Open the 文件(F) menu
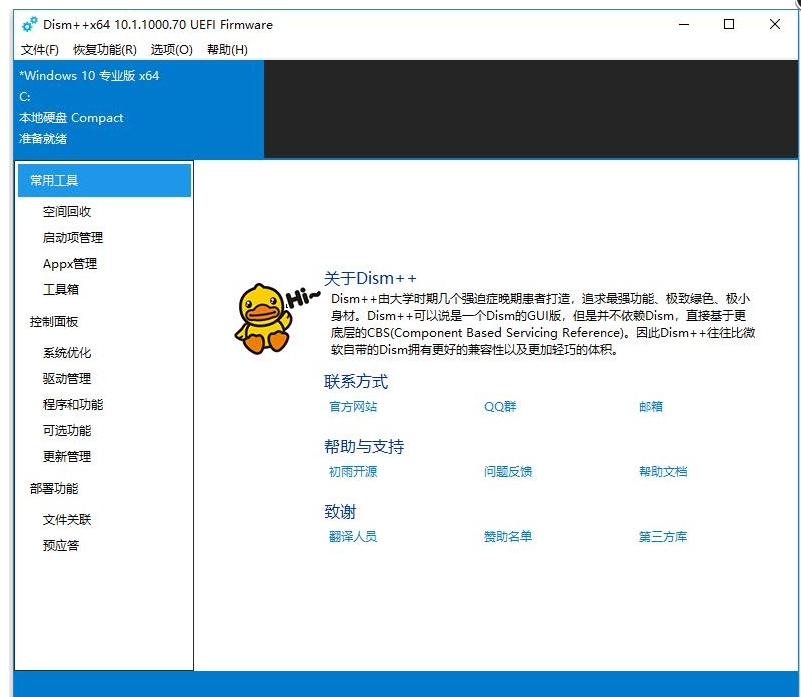Image resolution: width=801 pixels, height=697 pixels. click(39, 50)
